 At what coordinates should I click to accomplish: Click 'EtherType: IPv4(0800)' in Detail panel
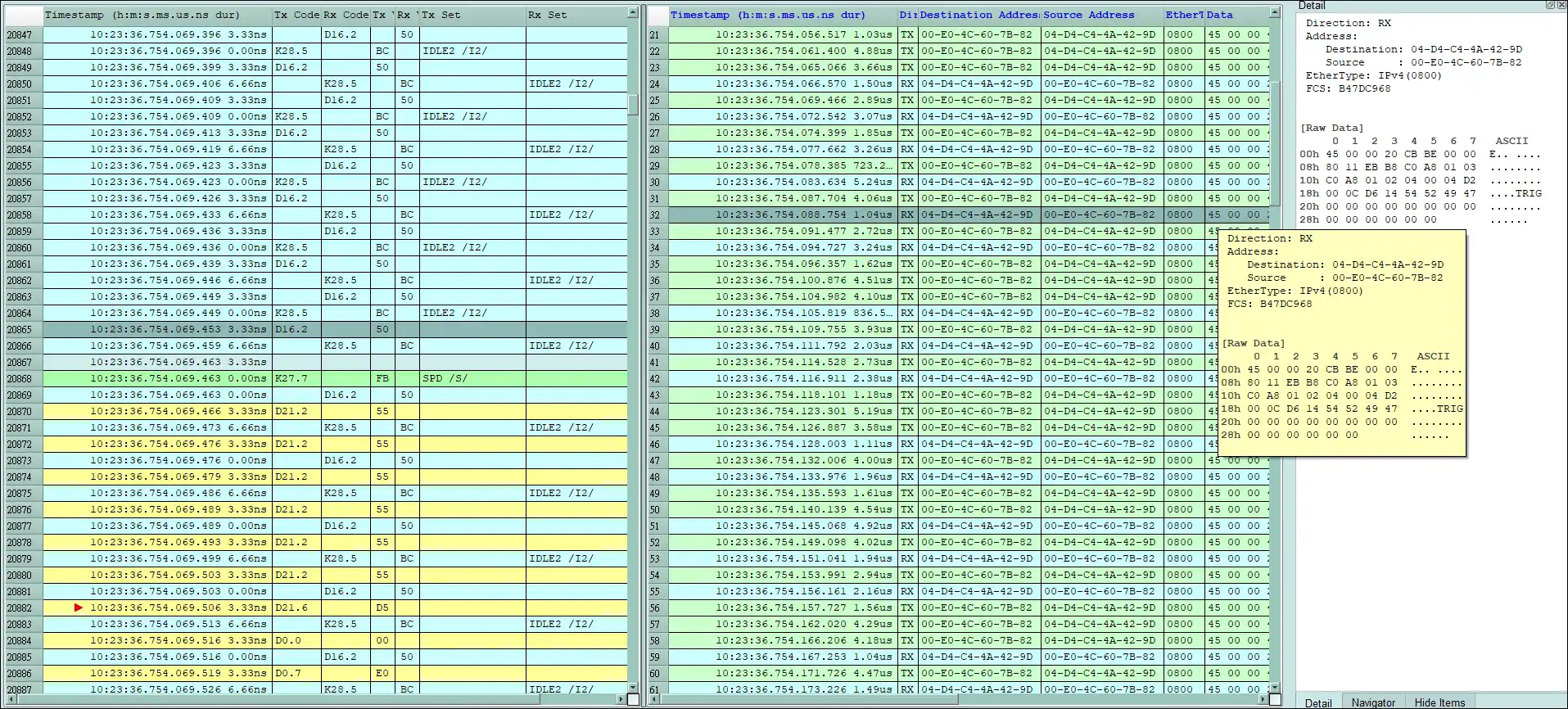(x=1374, y=75)
